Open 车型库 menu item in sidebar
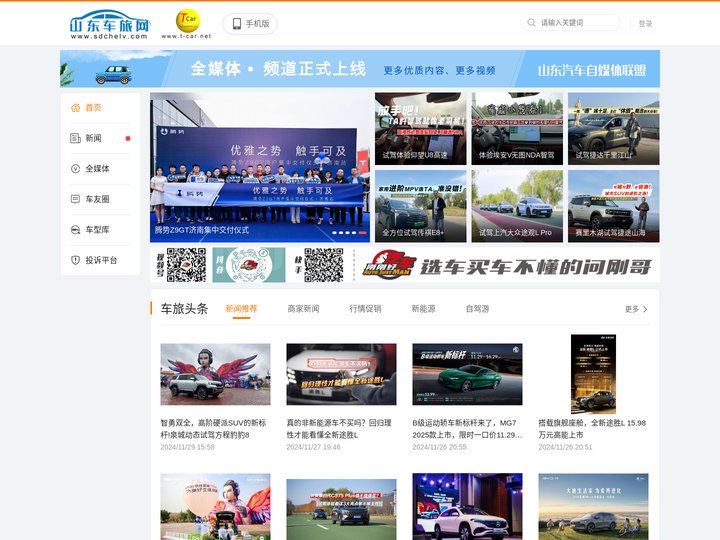Screen dimensions: 720x540 click(100, 230)
